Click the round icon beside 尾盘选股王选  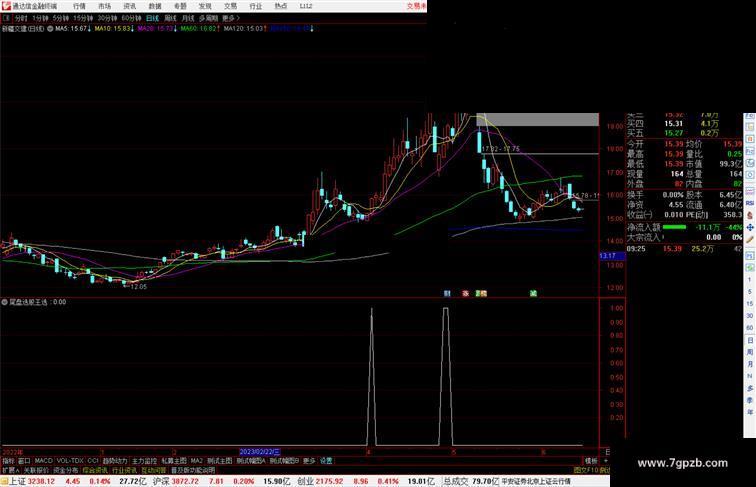tap(4, 302)
